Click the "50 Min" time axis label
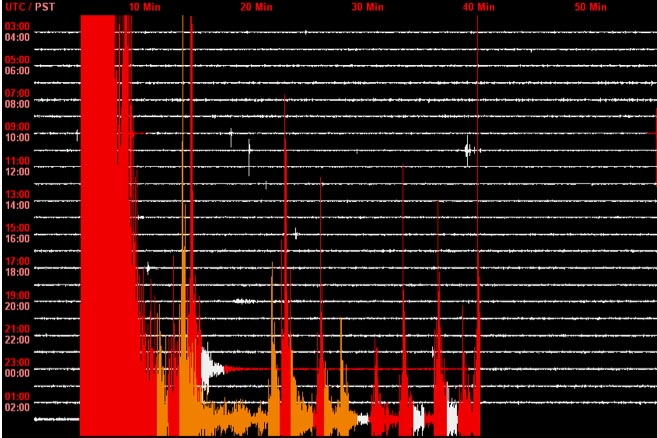657x438 pixels. coord(591,7)
